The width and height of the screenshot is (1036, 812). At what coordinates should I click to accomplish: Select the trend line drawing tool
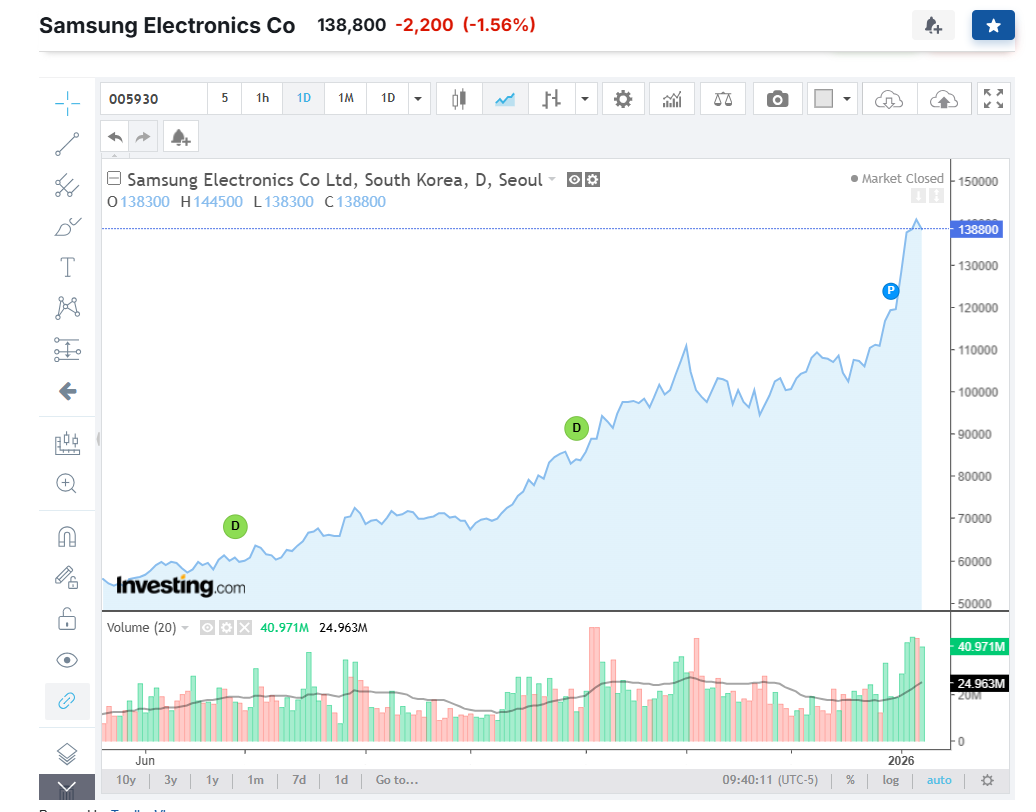[x=67, y=144]
